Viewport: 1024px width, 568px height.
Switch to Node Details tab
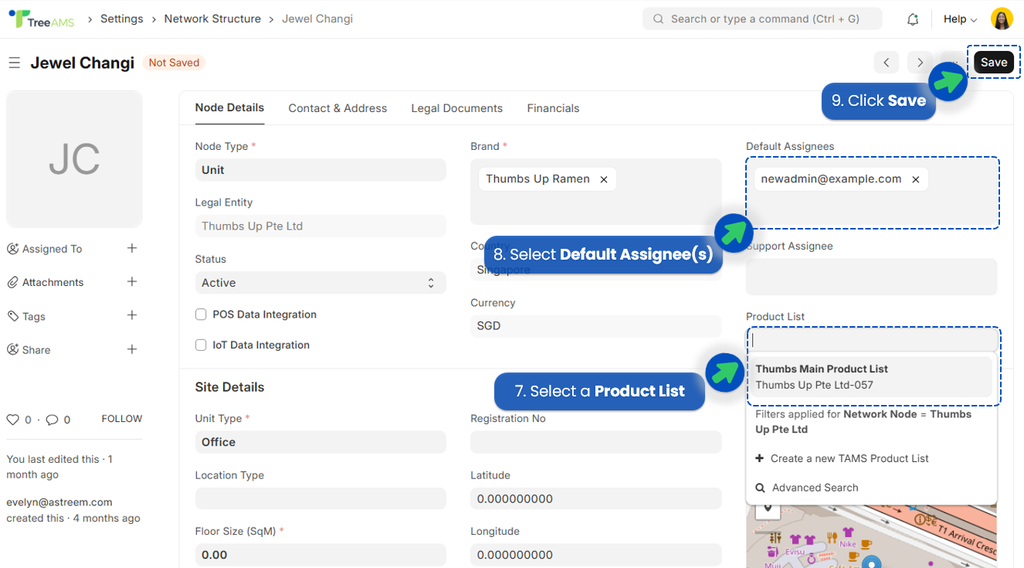coord(229,108)
